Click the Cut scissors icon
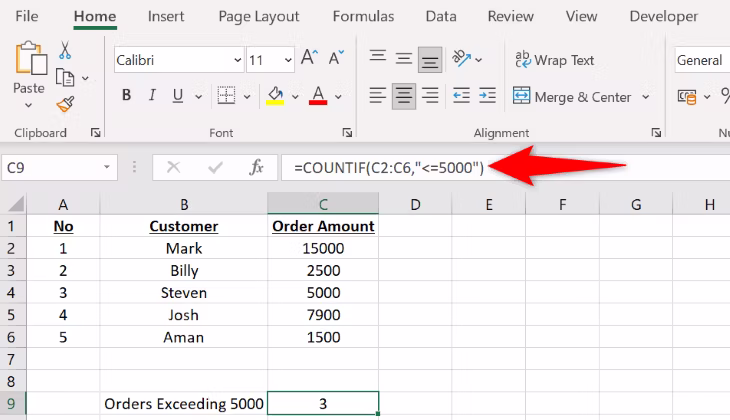Image resolution: width=730 pixels, height=420 pixels. (66, 51)
